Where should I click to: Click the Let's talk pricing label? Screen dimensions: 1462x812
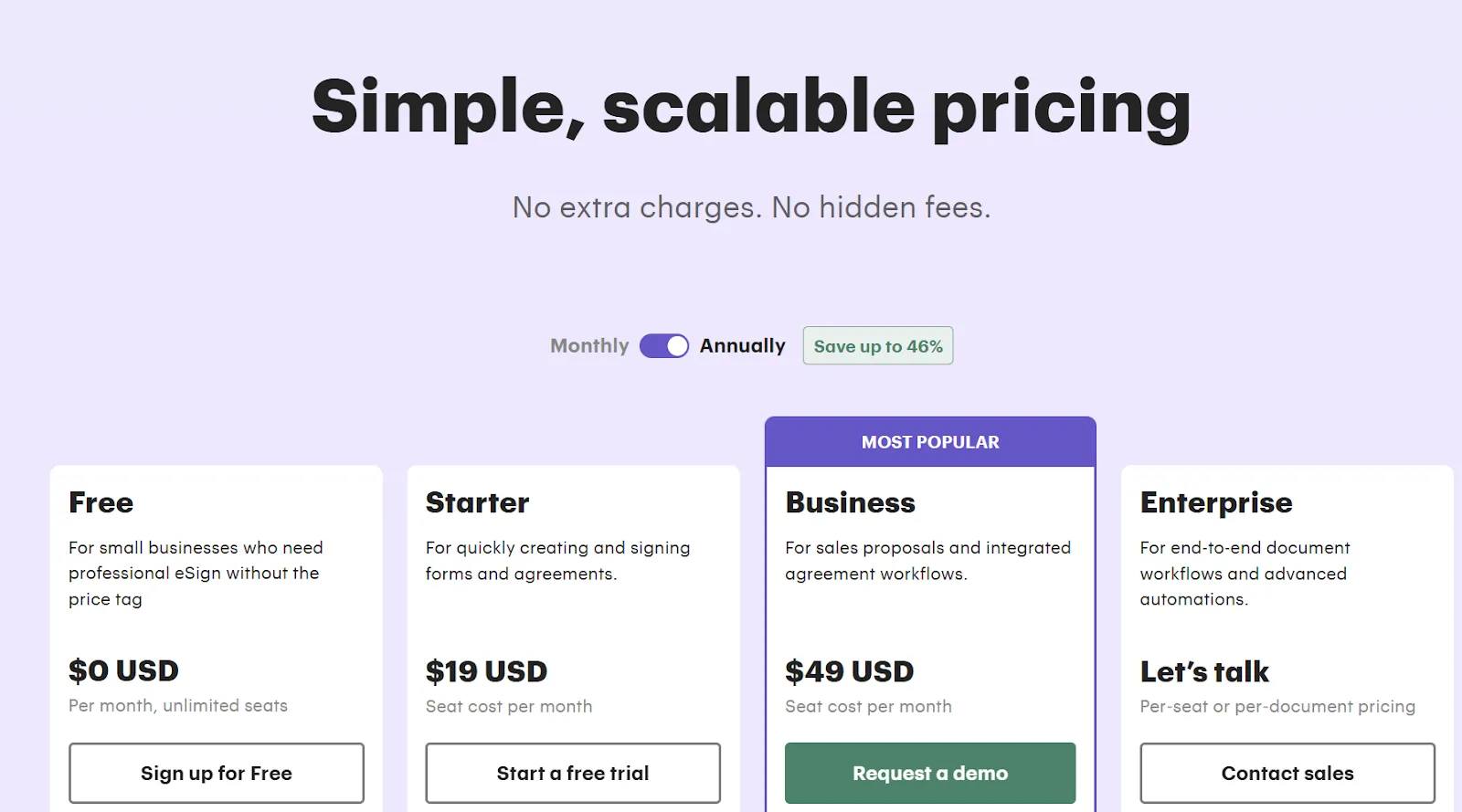coord(1203,672)
